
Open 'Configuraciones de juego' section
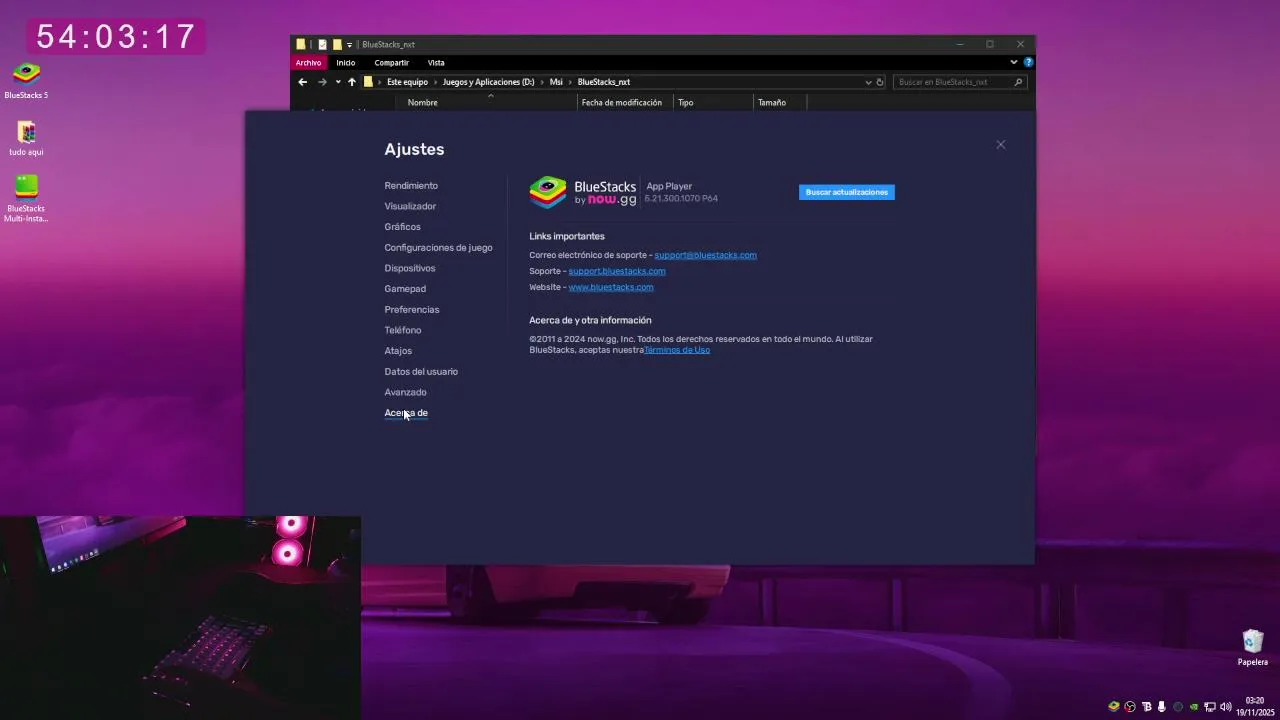[438, 248]
